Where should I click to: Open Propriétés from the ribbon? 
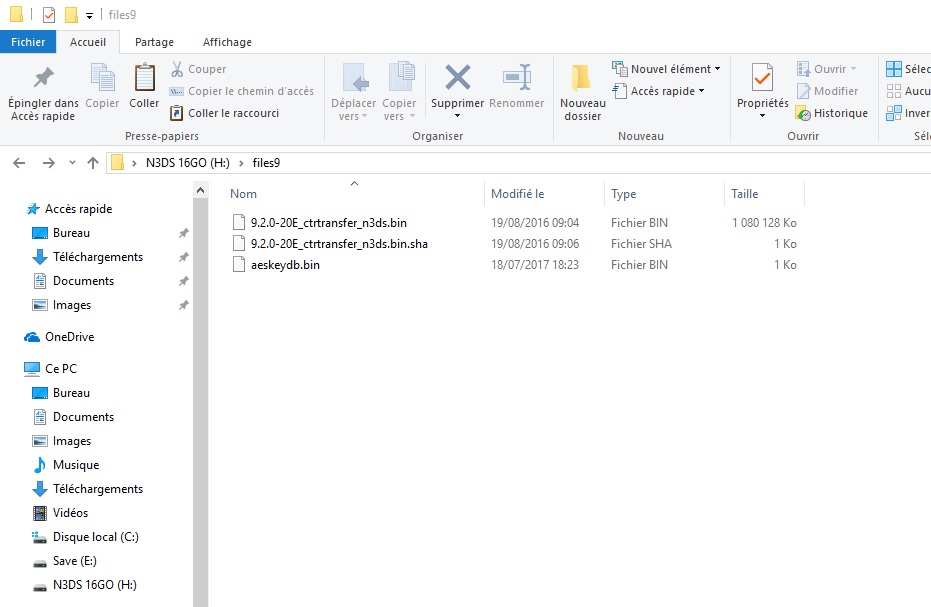point(762,78)
